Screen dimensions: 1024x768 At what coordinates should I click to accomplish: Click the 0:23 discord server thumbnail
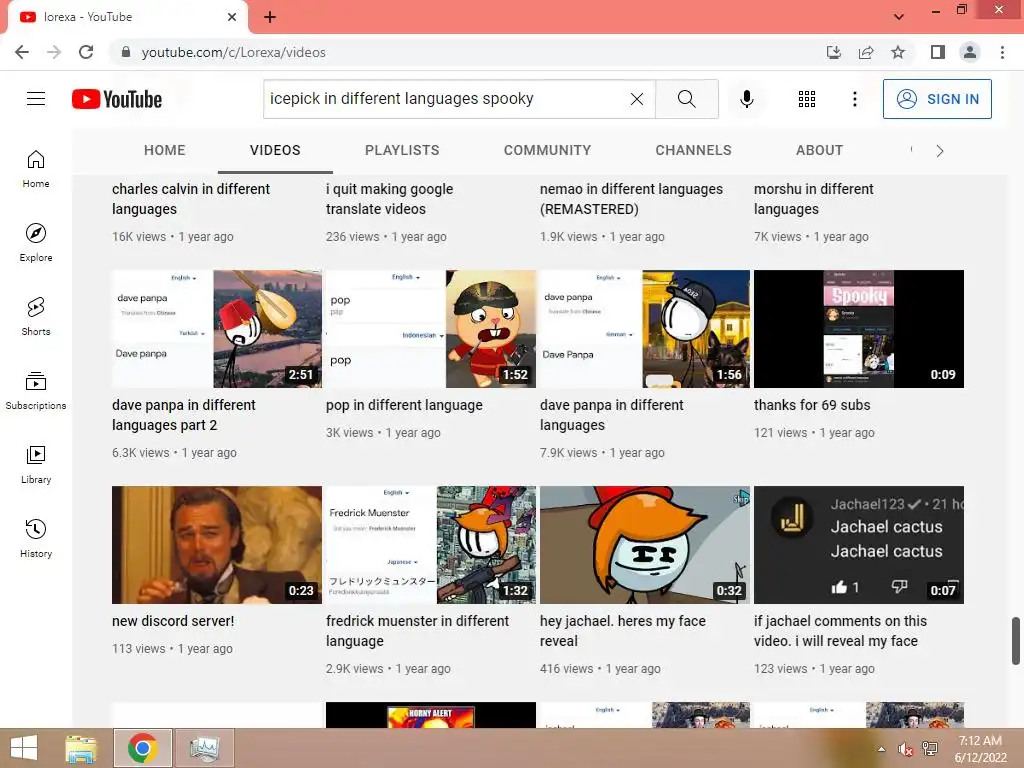(217, 545)
